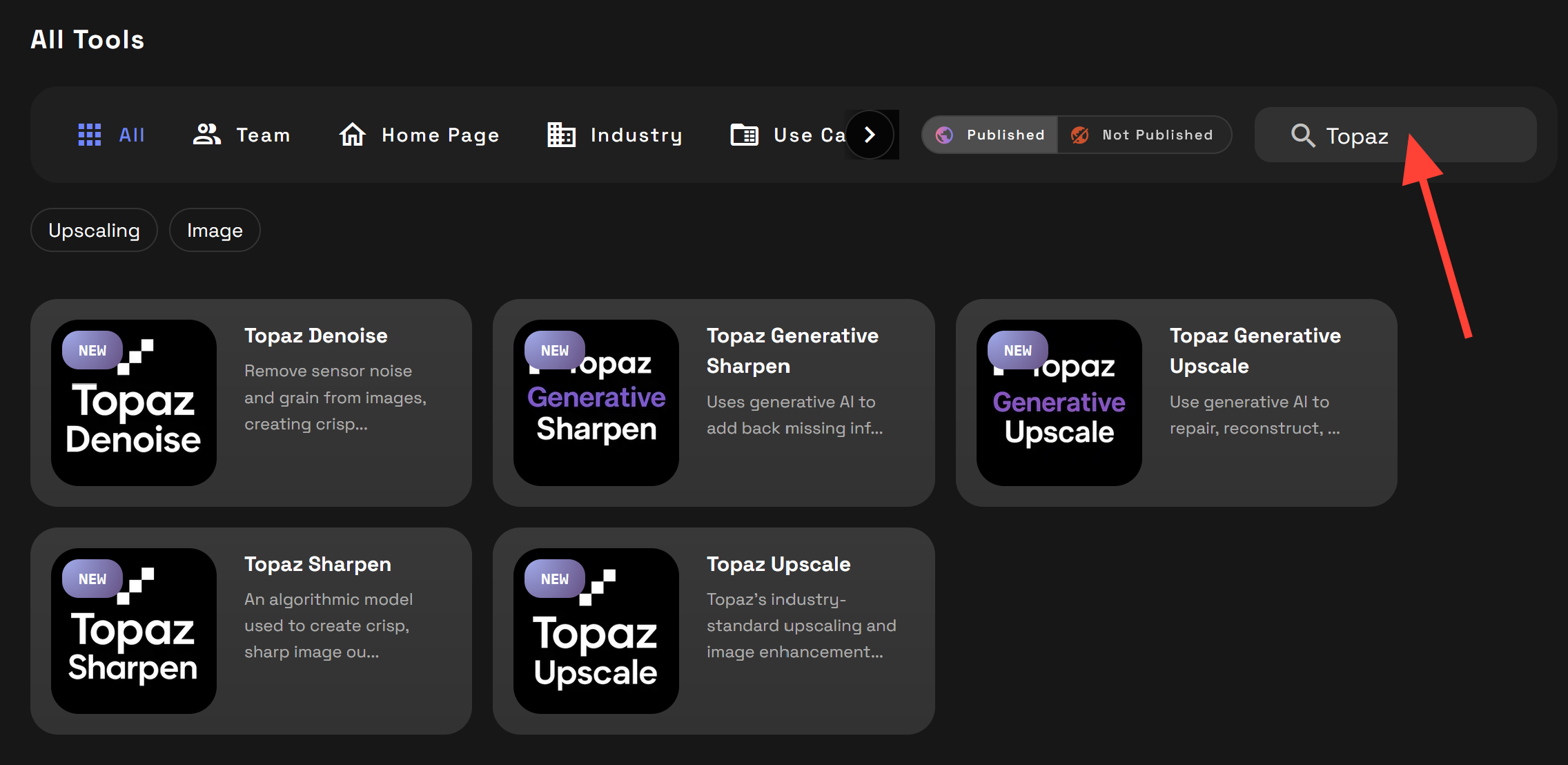The width and height of the screenshot is (1568, 765).
Task: Click the All Tools heading
Action: point(88,40)
